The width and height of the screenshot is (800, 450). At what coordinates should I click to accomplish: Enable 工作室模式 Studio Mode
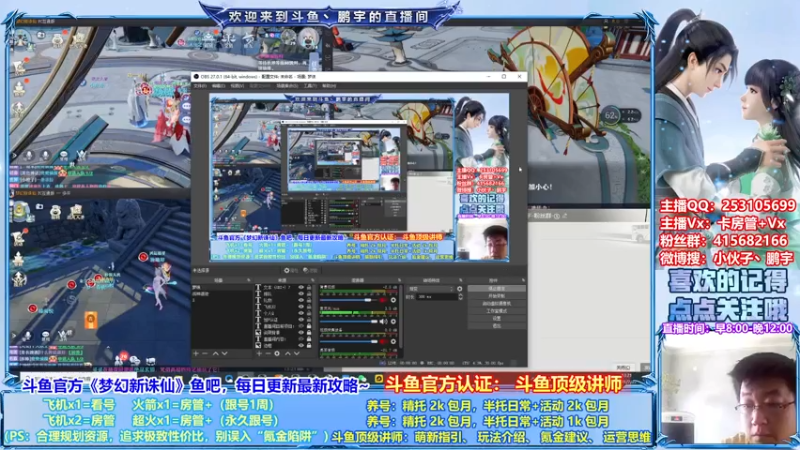coord(497,311)
